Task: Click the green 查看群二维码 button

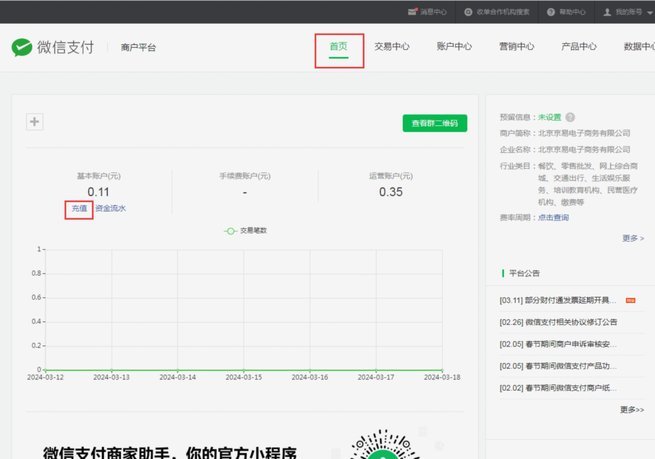Action: [x=435, y=123]
